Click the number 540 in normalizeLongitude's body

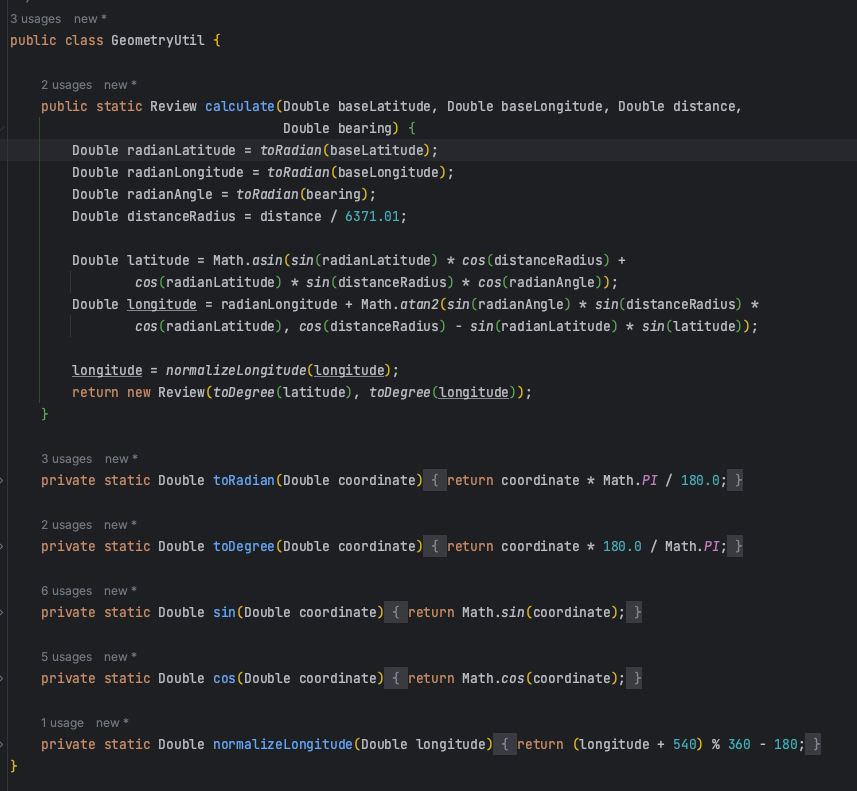tap(684, 745)
